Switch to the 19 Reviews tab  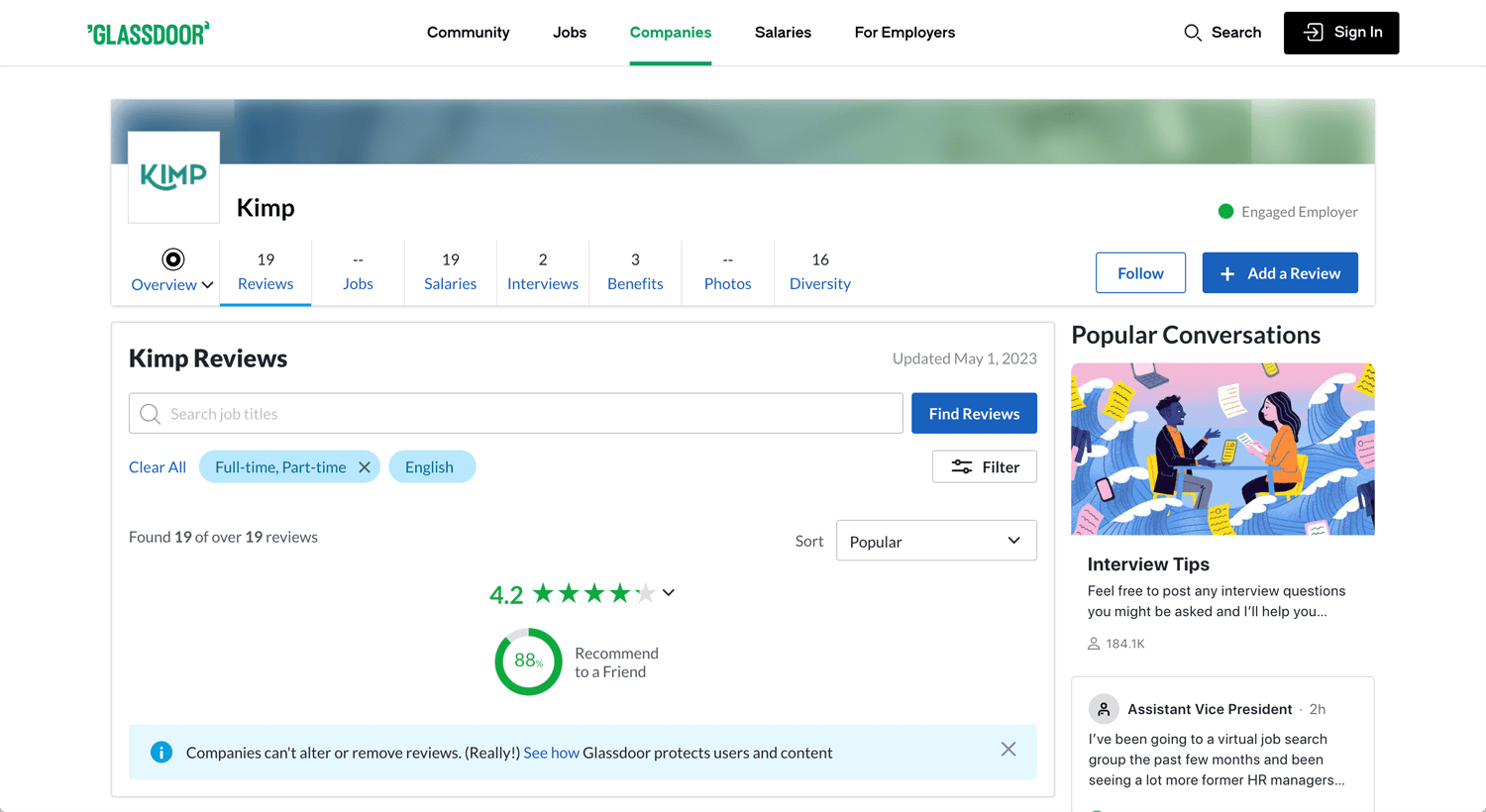tap(265, 272)
